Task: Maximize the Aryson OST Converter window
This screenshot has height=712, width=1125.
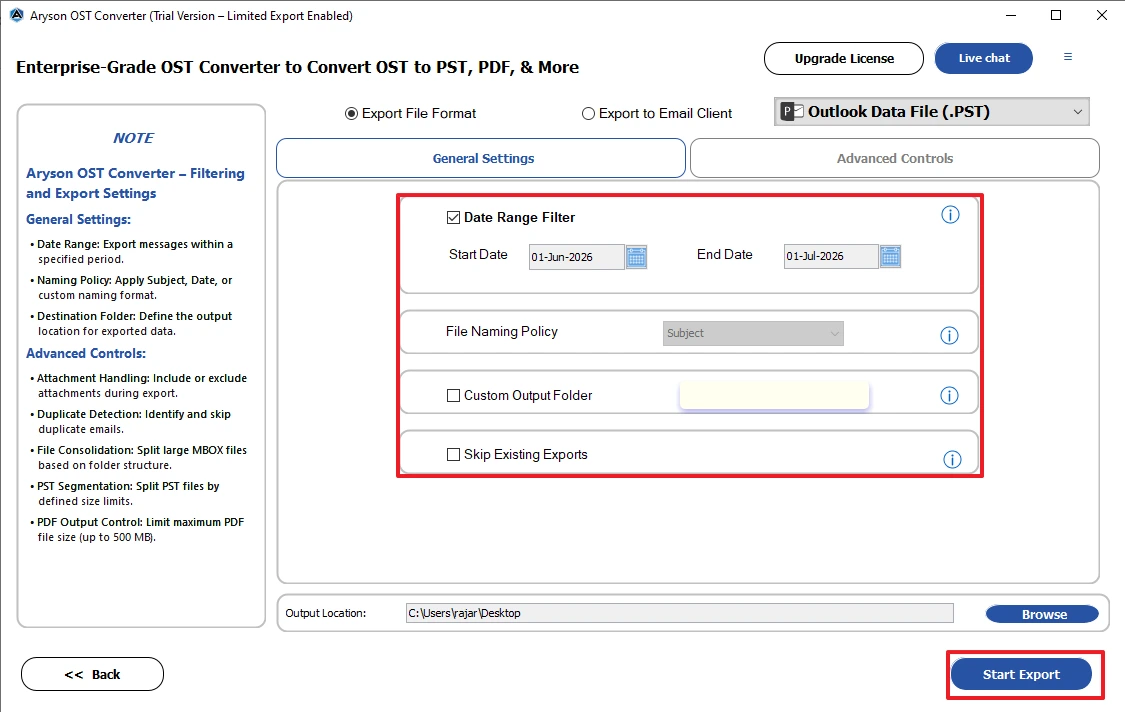Action: click(x=1056, y=15)
